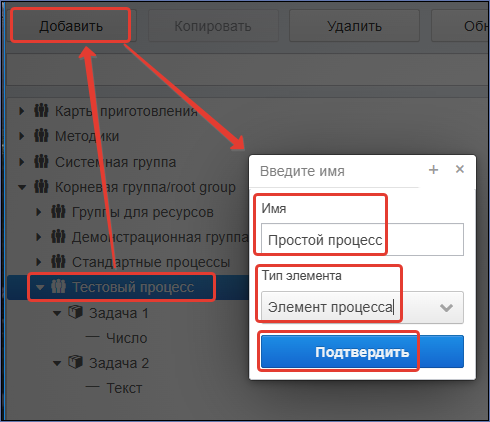Expand the Стандартные процессы node
Viewport: 490px width, 422px height.
tap(39, 262)
